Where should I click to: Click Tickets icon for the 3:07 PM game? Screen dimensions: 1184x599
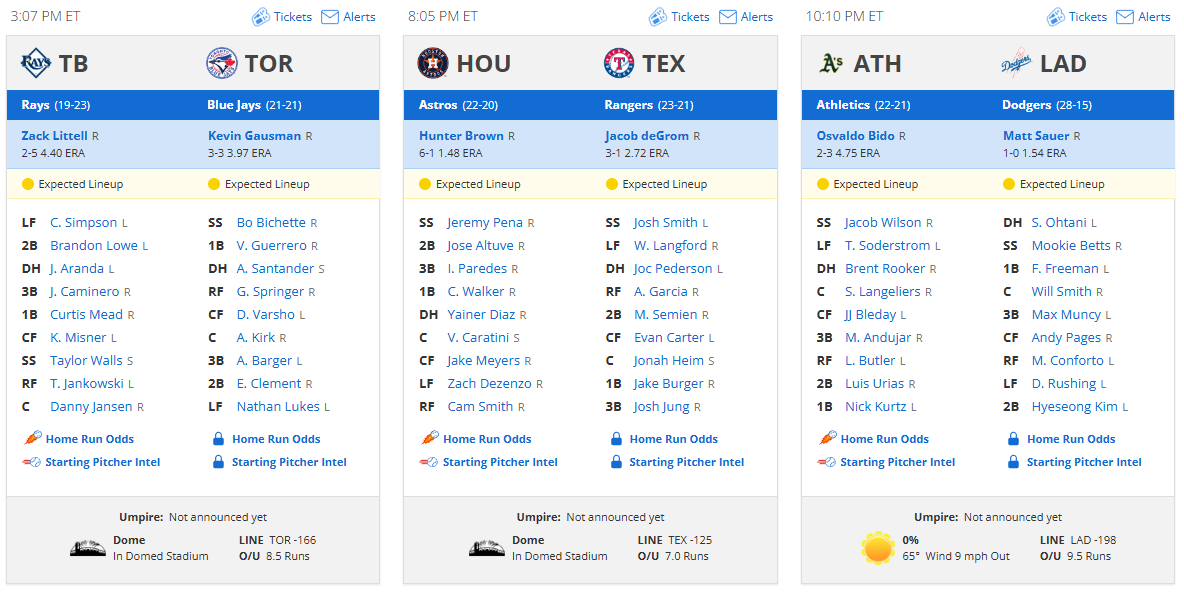(260, 17)
